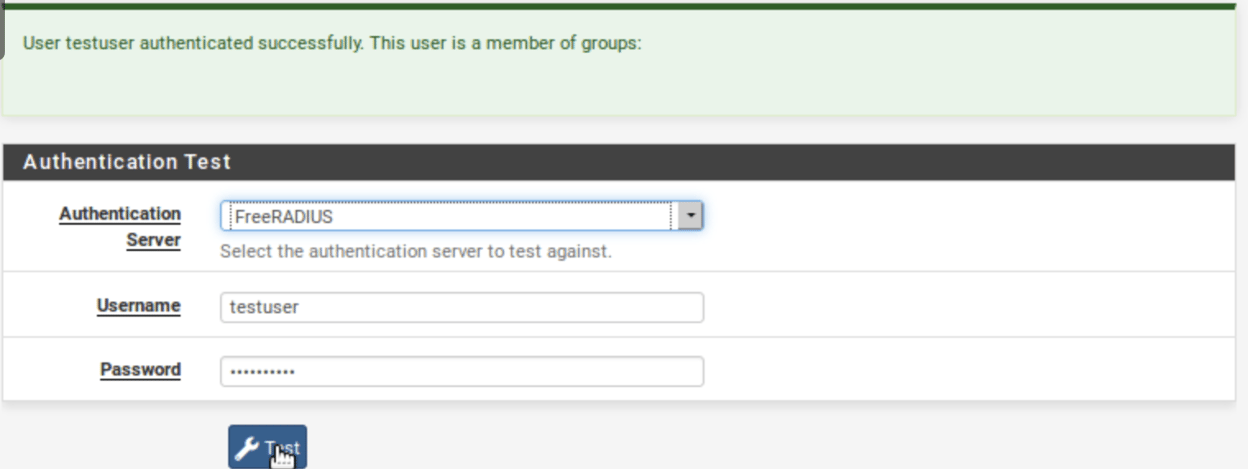Open the Authentication Server dropdown arrow

pos(690,216)
